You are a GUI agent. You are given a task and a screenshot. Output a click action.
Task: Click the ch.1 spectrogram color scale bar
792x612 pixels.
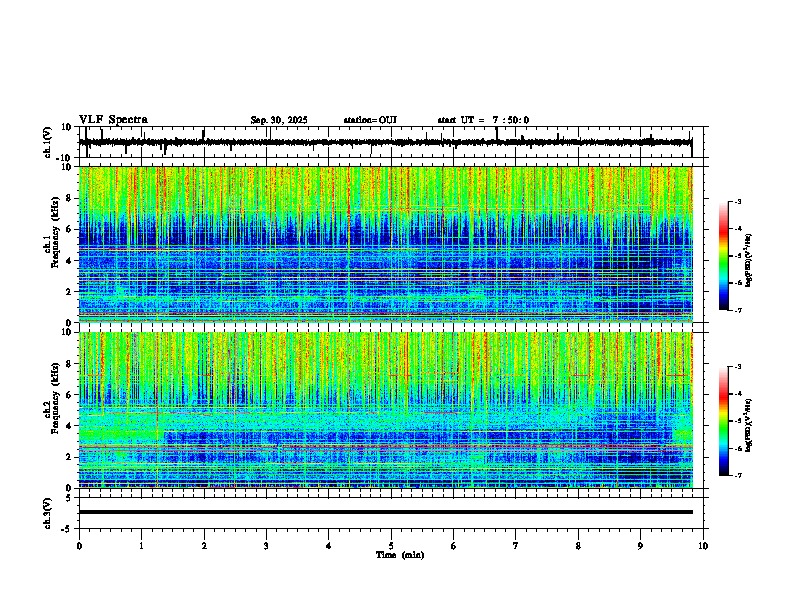click(x=724, y=256)
